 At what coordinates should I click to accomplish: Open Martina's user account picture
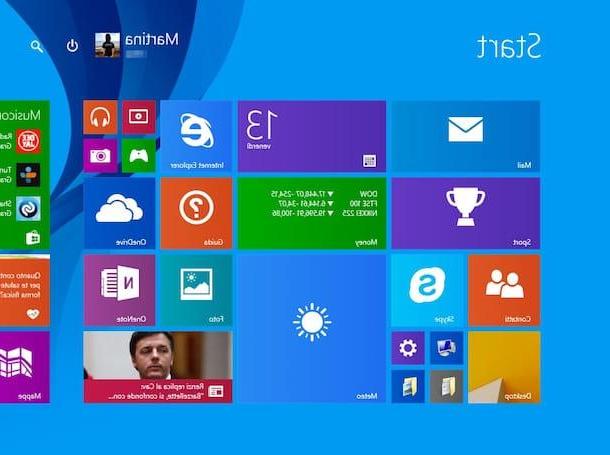tap(107, 45)
